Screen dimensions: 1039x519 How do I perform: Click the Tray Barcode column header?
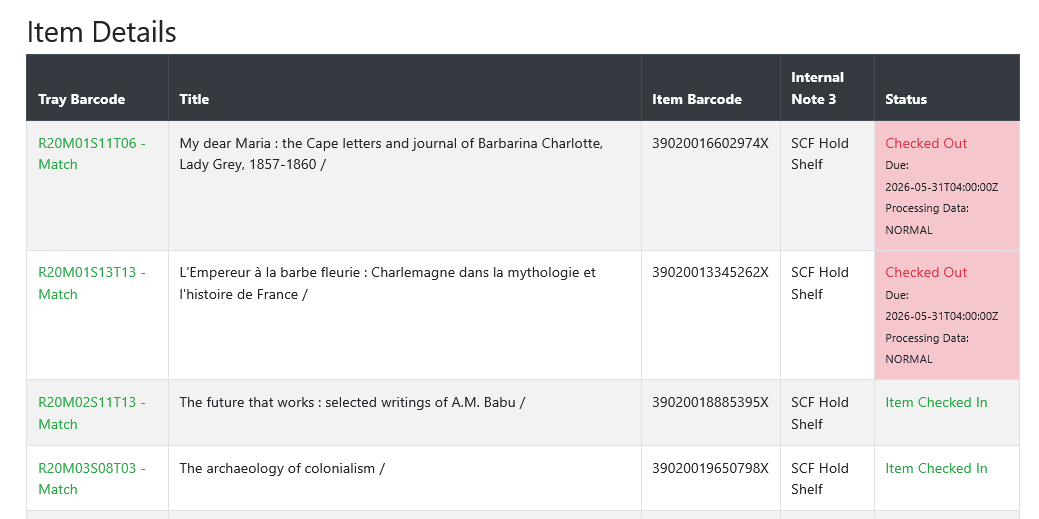coord(82,99)
